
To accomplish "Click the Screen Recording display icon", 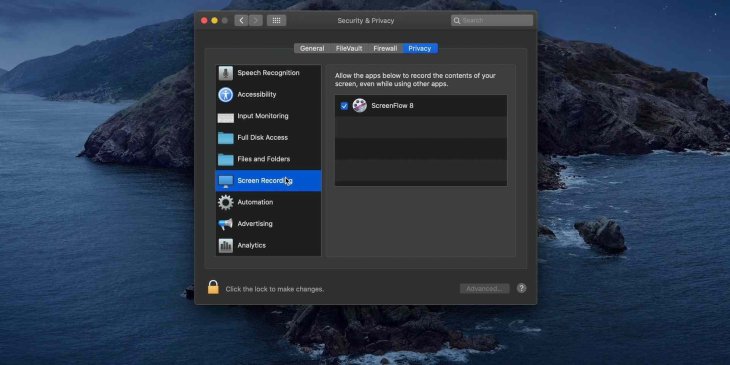I will pyautogui.click(x=226, y=181).
